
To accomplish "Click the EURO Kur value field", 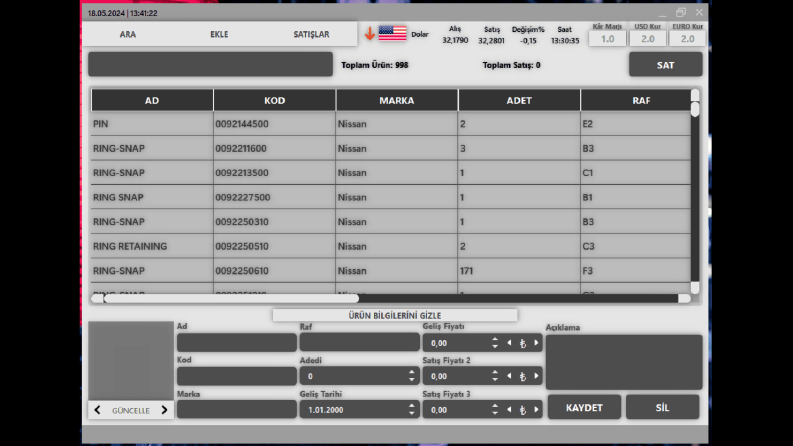I will click(x=687, y=38).
